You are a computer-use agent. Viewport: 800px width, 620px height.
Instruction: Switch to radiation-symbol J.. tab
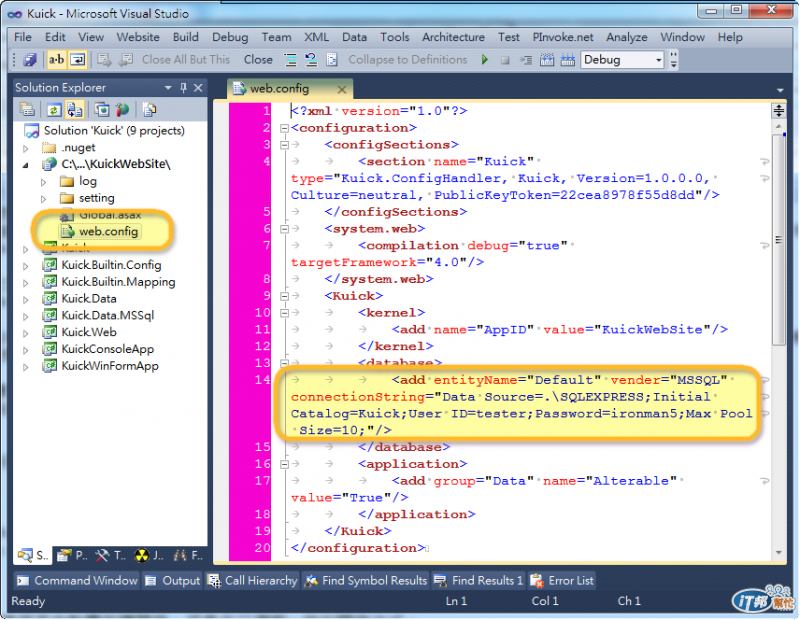tap(149, 555)
